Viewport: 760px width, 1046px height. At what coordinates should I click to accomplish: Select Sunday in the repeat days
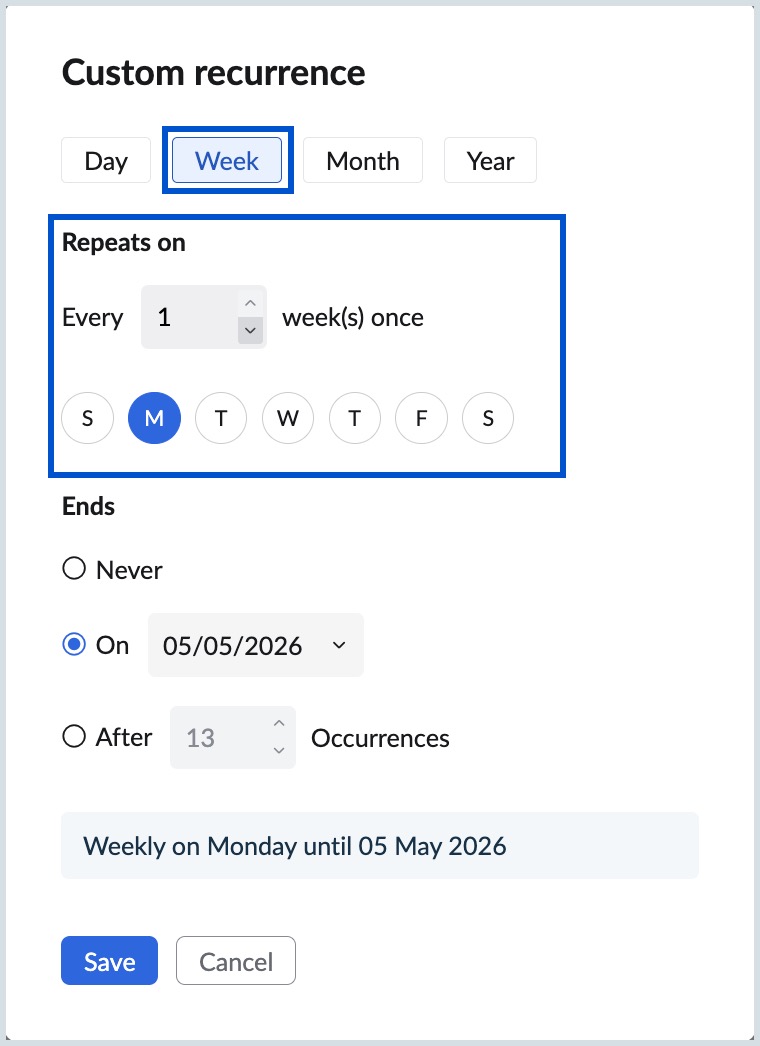[x=87, y=418]
